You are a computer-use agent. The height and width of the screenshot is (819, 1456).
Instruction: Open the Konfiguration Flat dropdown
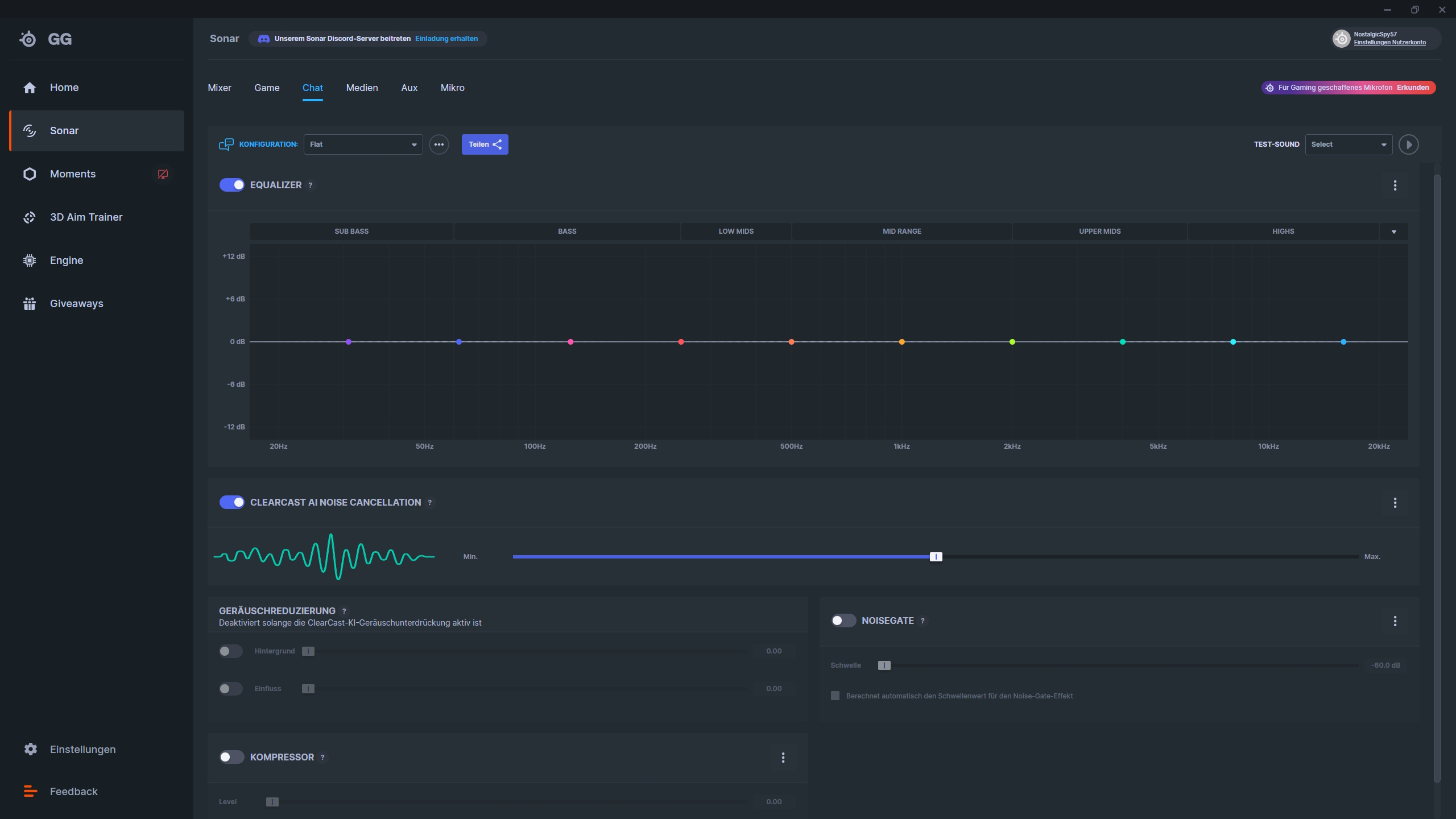[x=363, y=144]
